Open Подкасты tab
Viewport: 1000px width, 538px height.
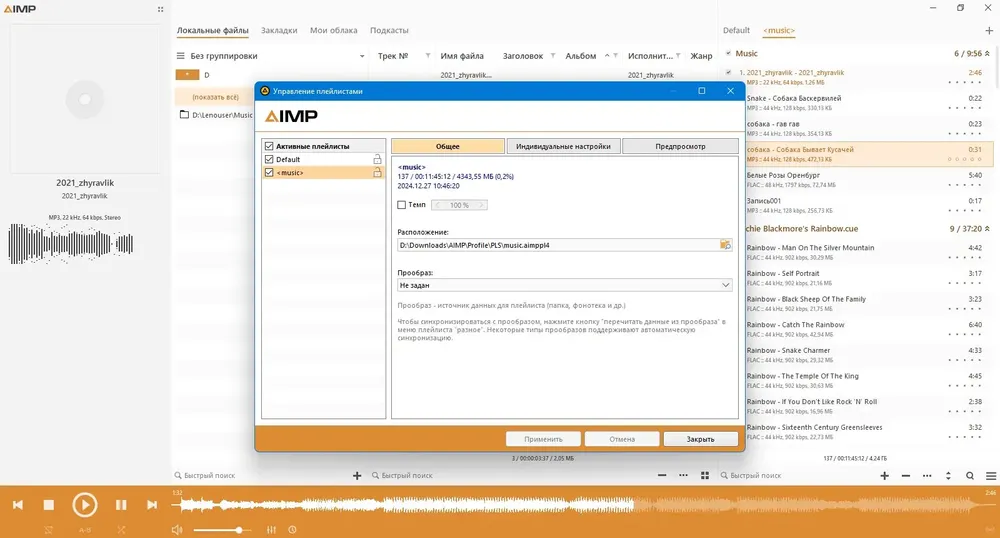click(389, 31)
